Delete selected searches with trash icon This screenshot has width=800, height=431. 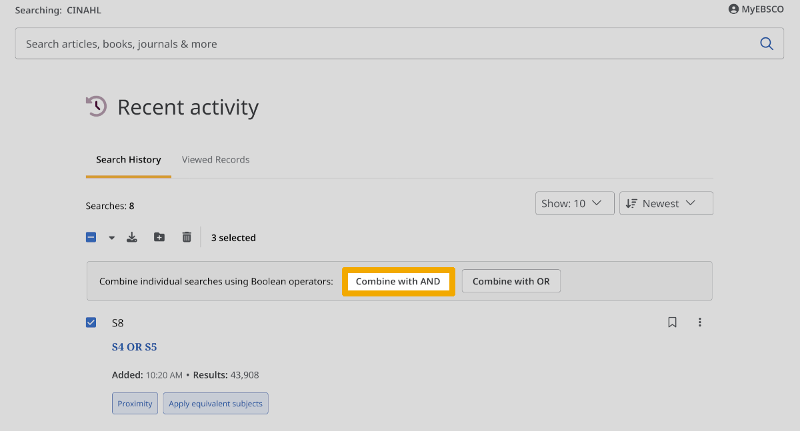point(186,237)
